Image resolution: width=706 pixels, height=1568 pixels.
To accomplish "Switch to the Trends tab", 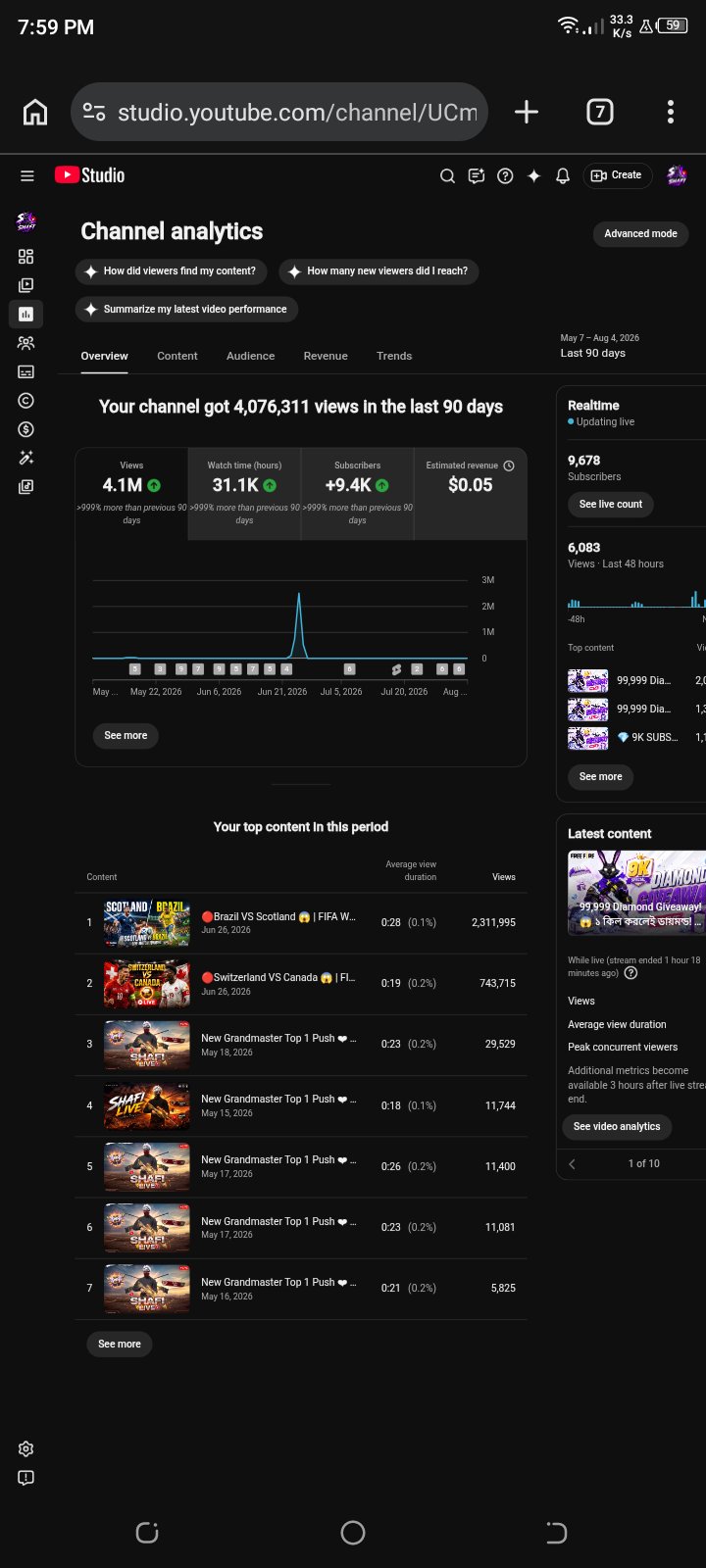I will coord(394,356).
